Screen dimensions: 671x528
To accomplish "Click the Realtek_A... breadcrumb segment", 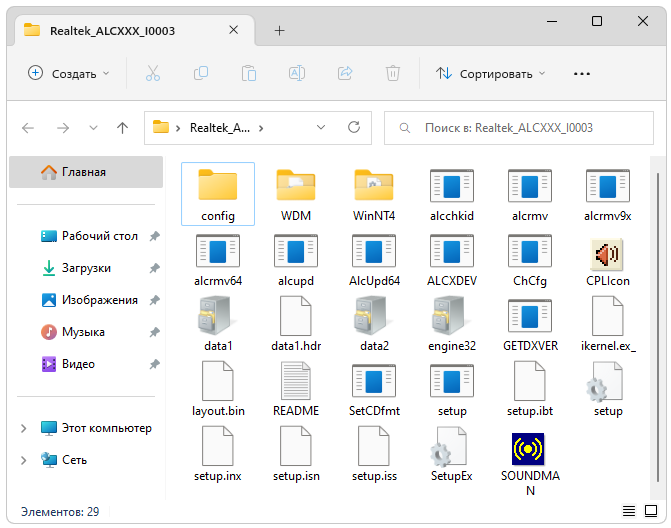I will 220,128.
